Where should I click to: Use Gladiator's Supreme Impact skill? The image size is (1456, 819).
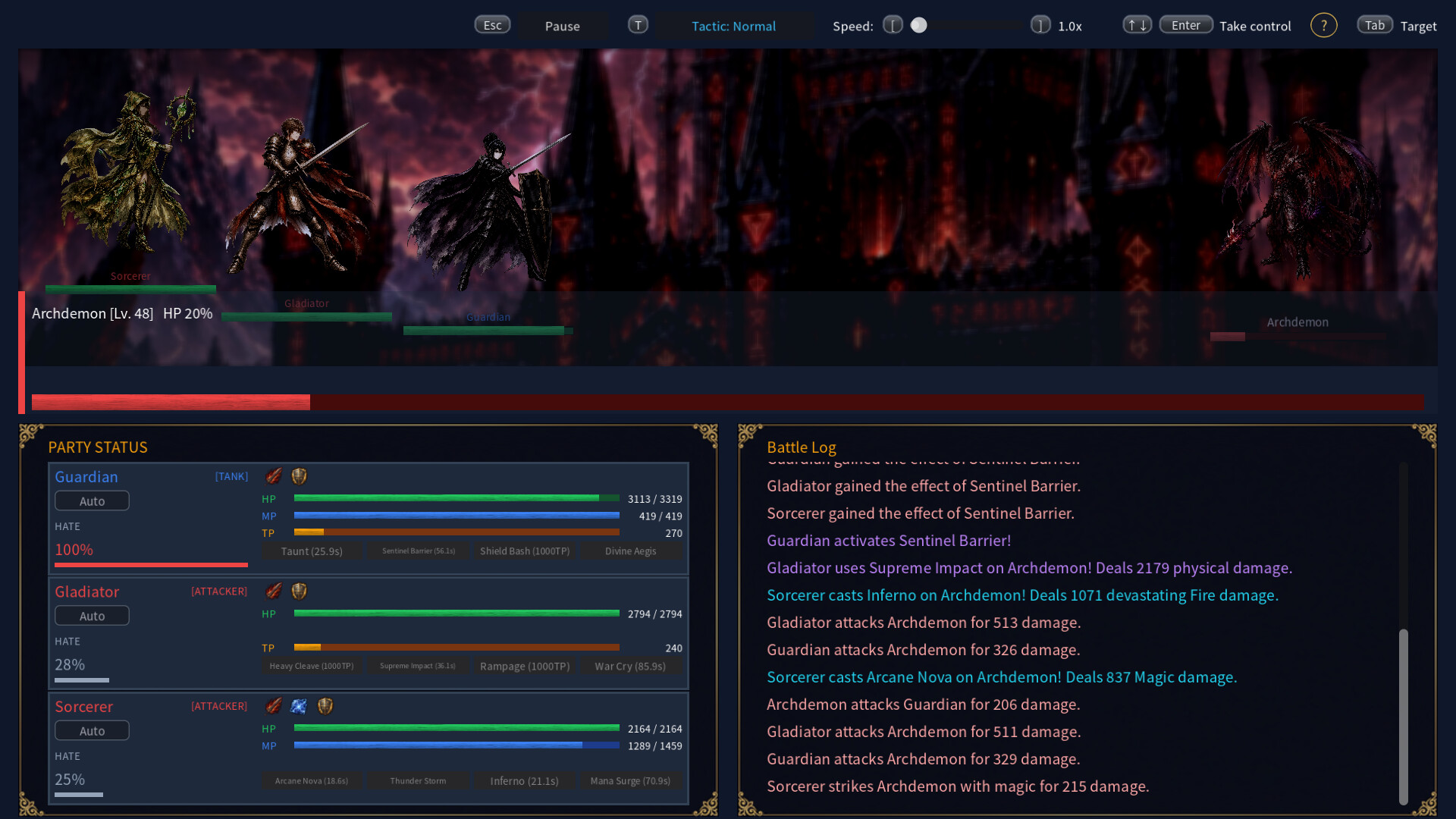(x=419, y=666)
